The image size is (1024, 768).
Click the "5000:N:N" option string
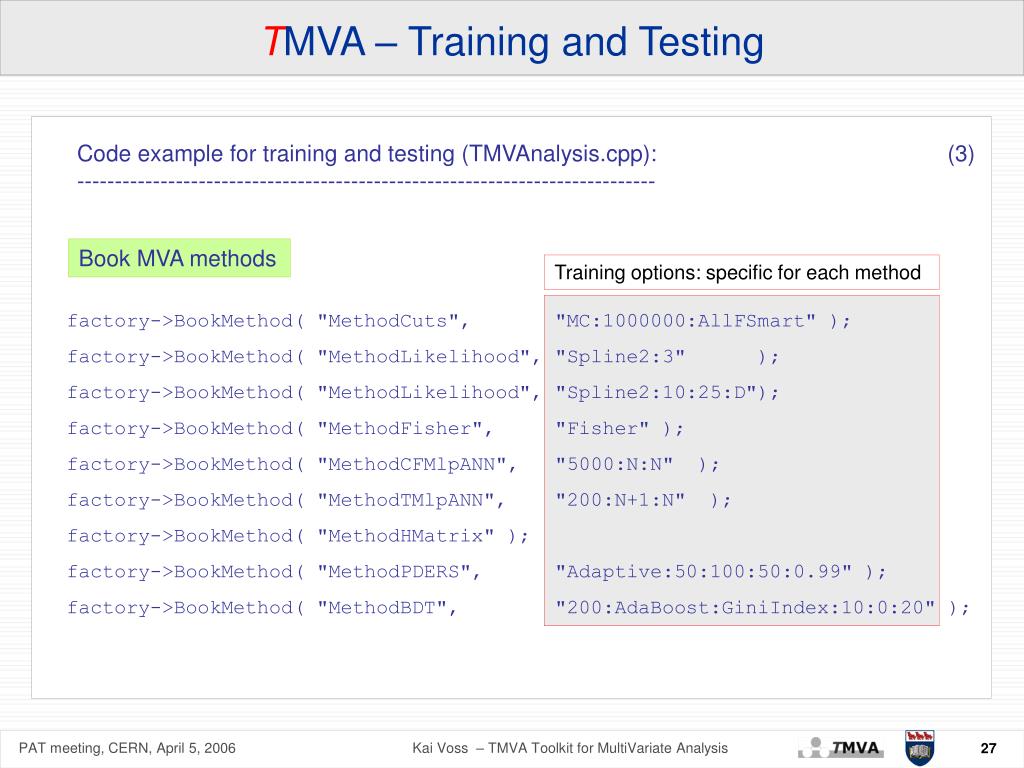click(x=614, y=464)
